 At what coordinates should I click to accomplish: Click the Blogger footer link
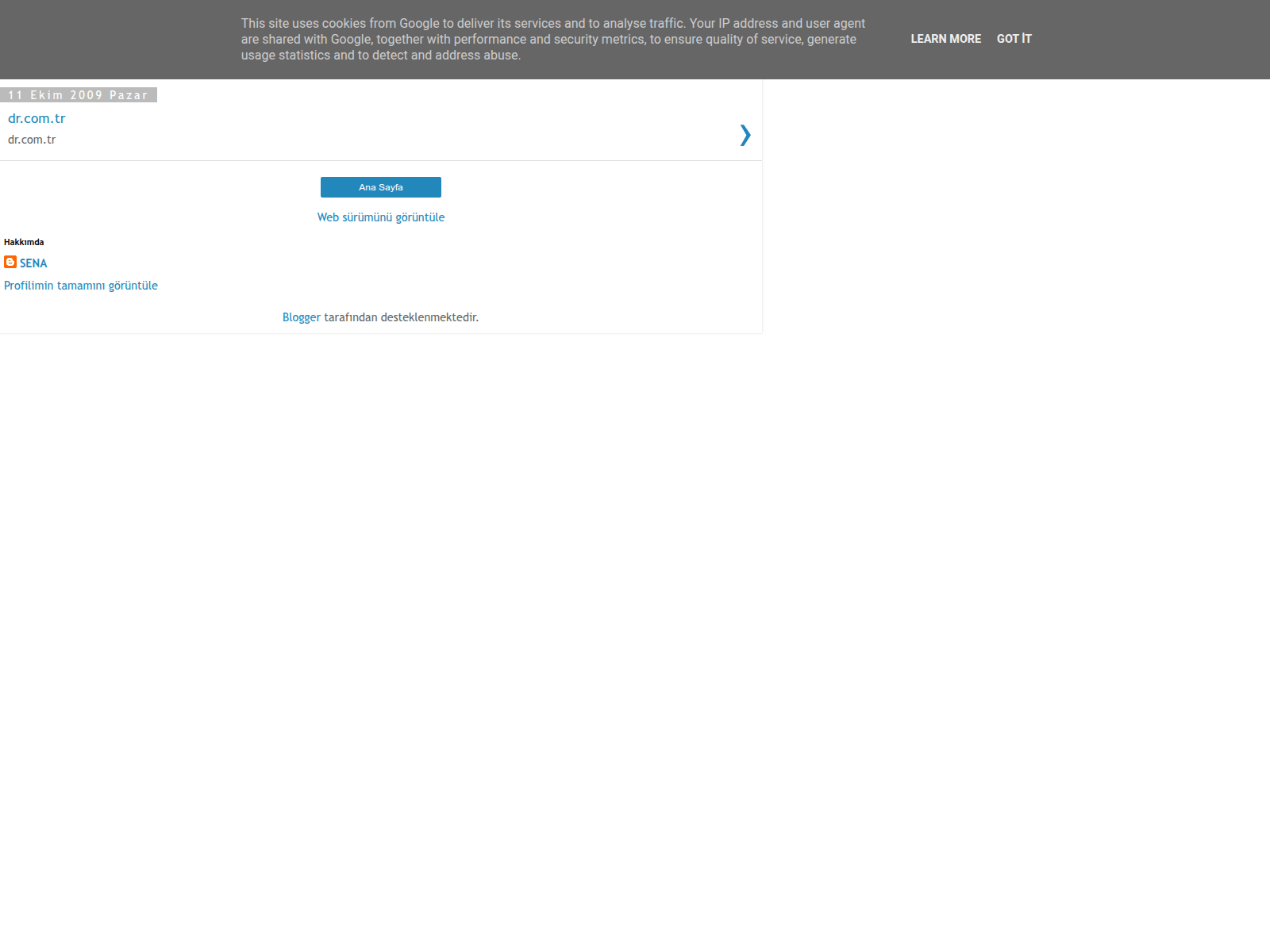[302, 317]
